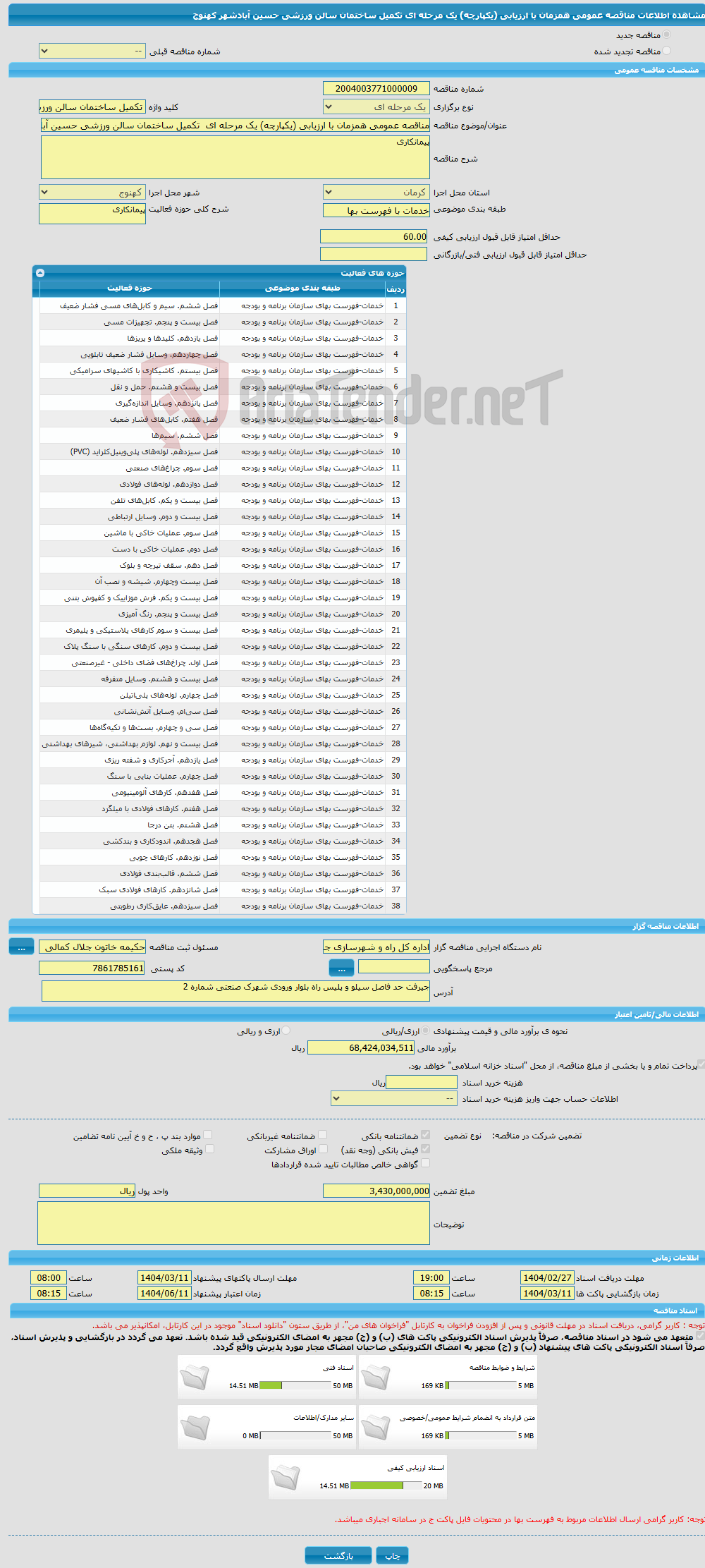Click the ellipsis button beside مرجع پاسخگویی
This screenshot has width=705, height=1568.
(x=341, y=968)
